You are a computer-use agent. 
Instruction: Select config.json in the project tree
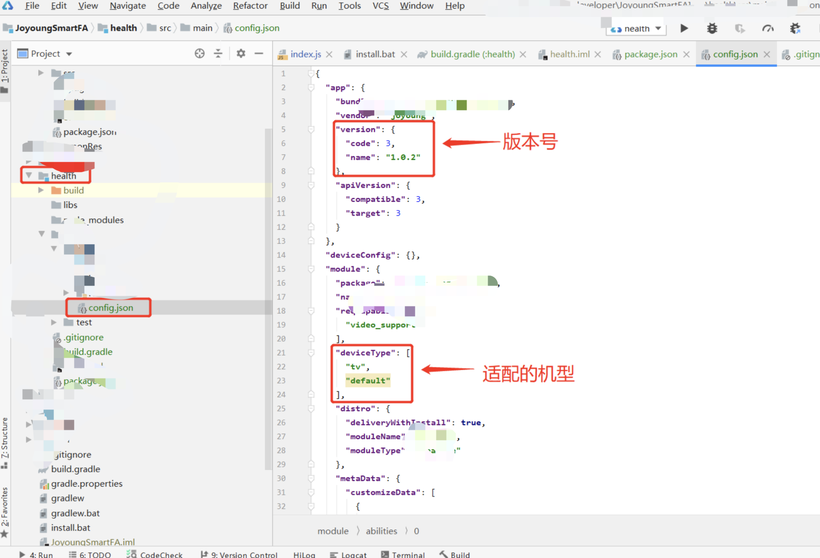[x=110, y=308]
